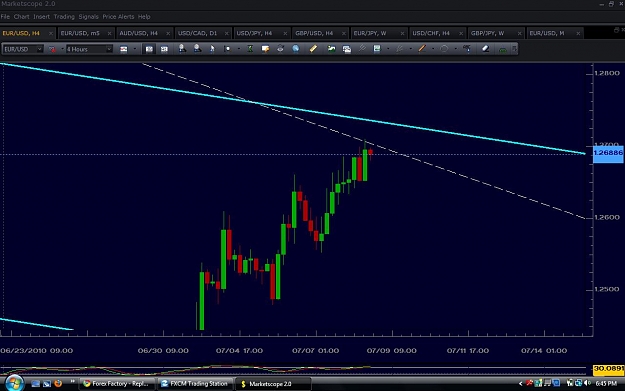
Task: Open the toolbar overflow options
Action: [x=515, y=49]
